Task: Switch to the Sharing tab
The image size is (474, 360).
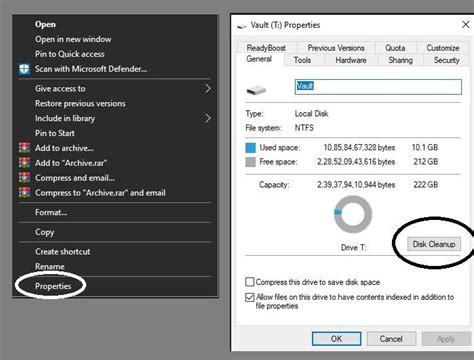Action: 400,60
